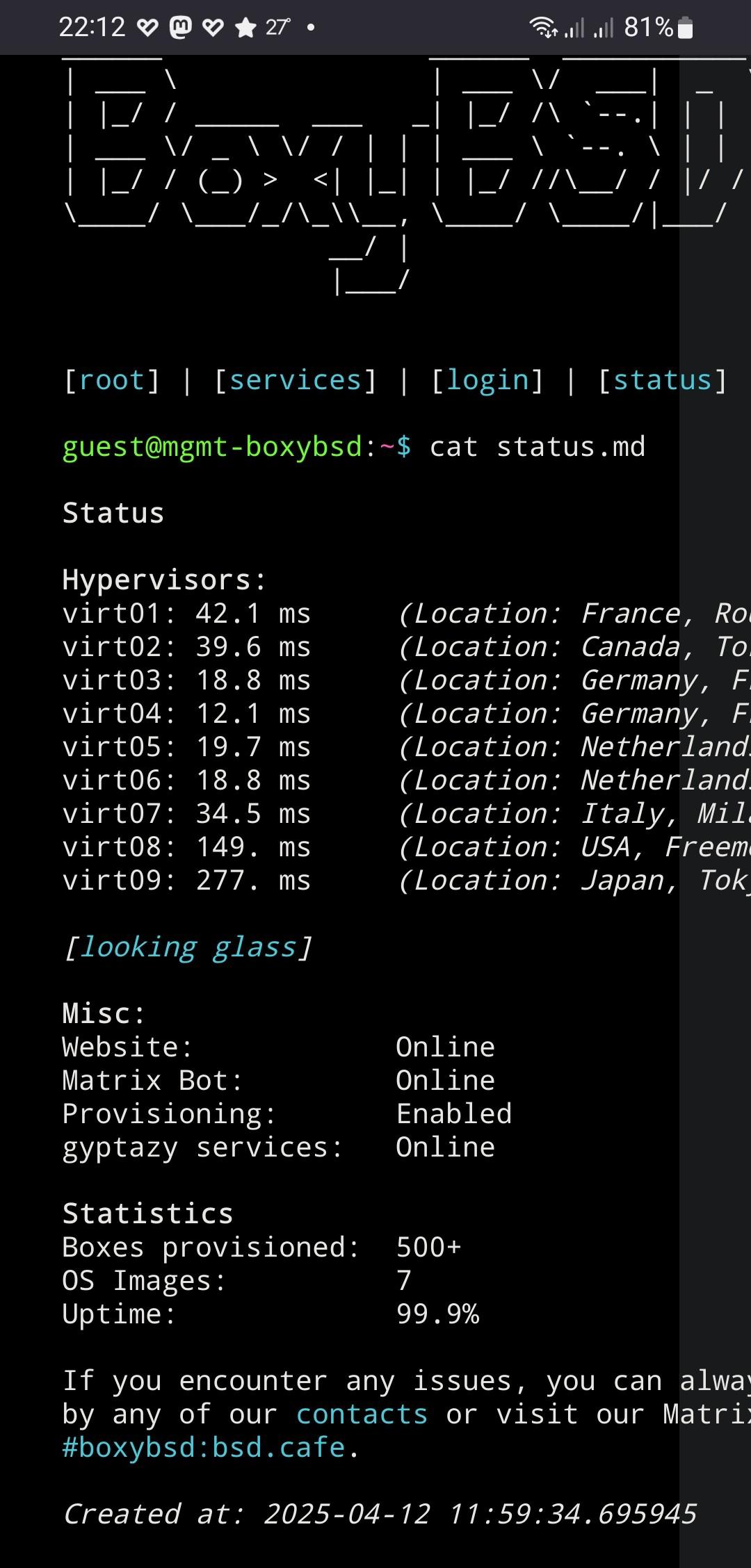Open the login link

click(x=487, y=380)
